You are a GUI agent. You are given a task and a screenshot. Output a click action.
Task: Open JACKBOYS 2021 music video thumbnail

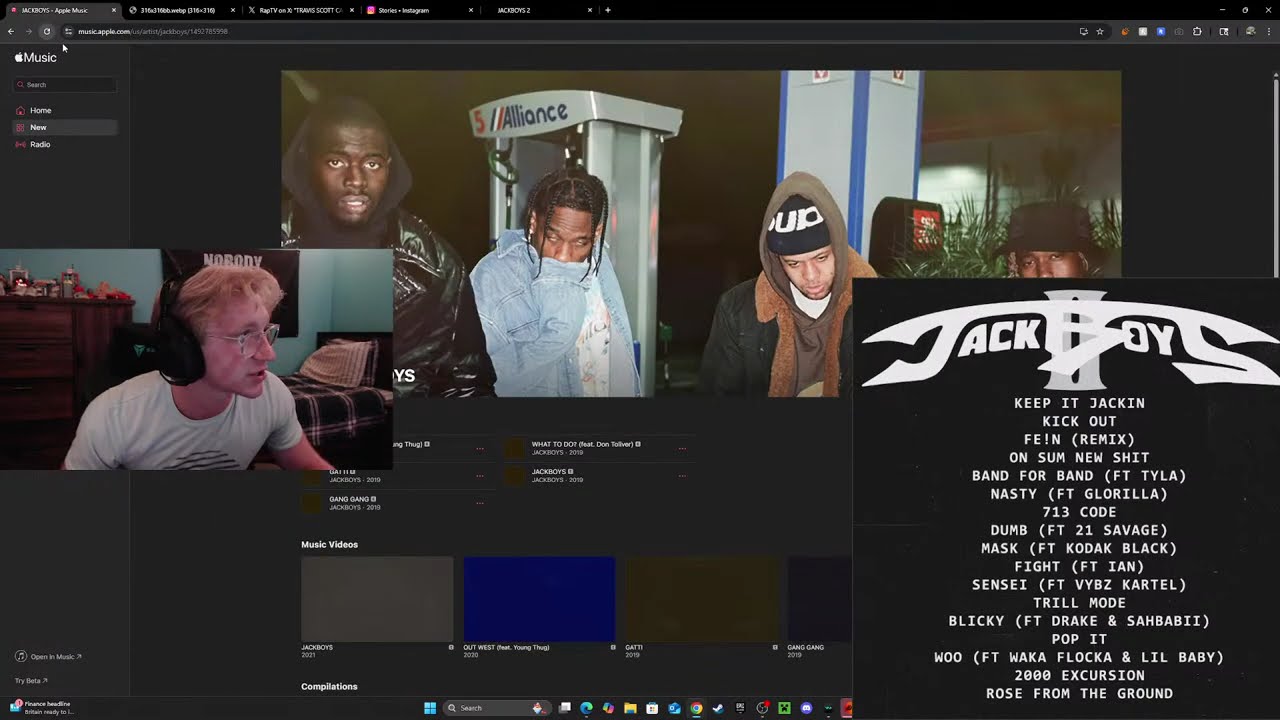[377, 599]
